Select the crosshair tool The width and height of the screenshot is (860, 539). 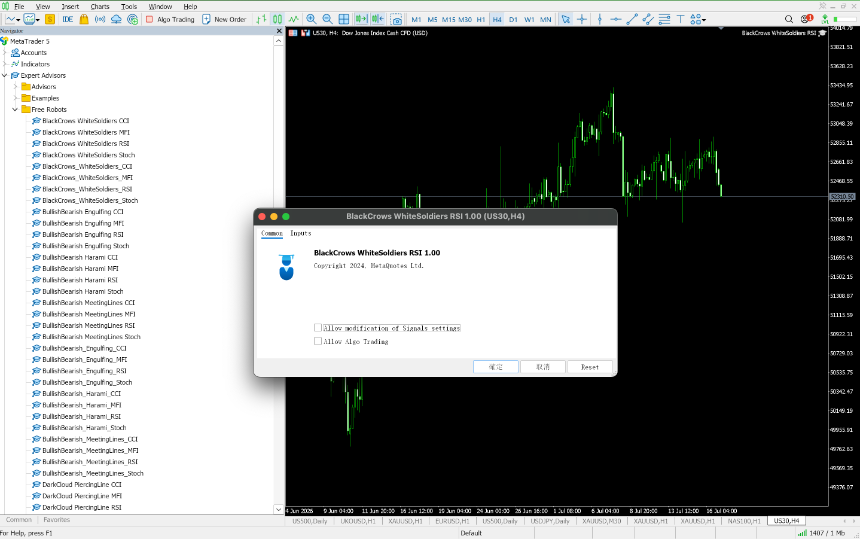coord(582,19)
